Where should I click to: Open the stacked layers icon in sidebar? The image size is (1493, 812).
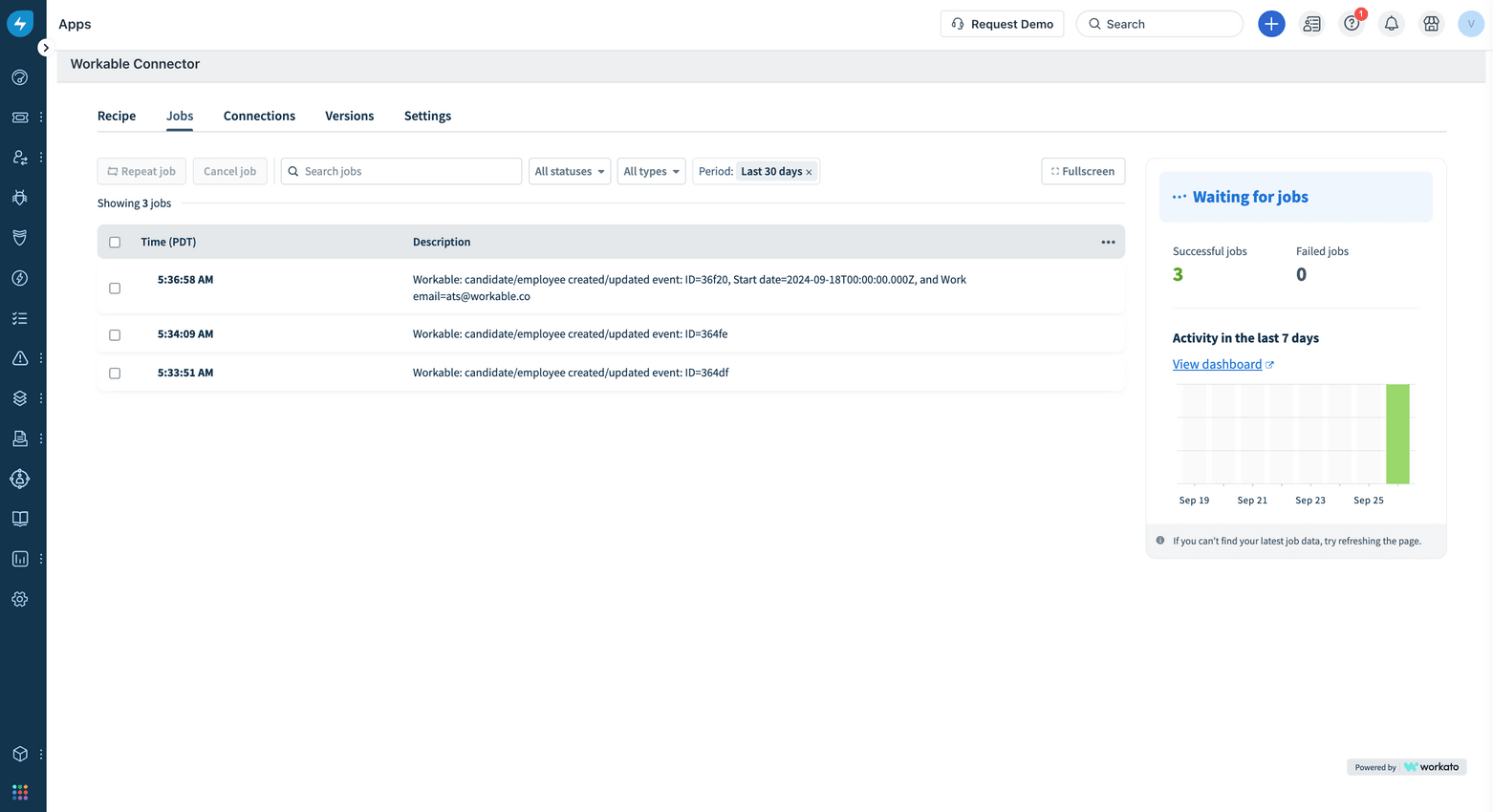pyautogui.click(x=20, y=398)
